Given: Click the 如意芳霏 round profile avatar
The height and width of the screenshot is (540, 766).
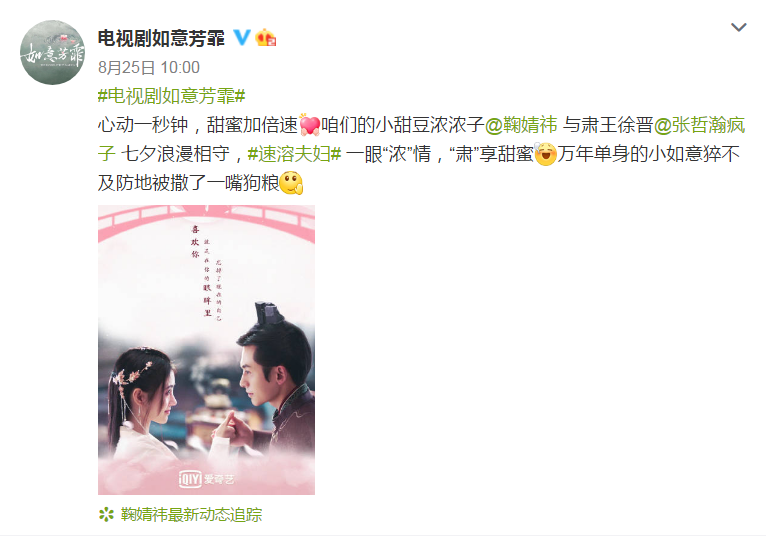Looking at the screenshot, I should click(x=52, y=52).
